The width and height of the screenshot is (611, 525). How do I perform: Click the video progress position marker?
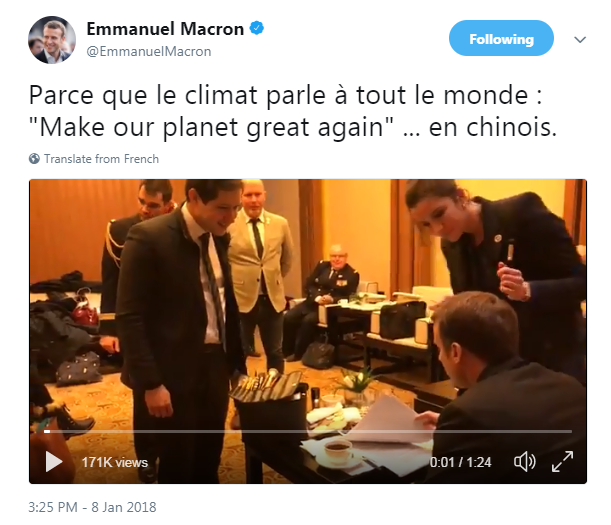(47, 431)
